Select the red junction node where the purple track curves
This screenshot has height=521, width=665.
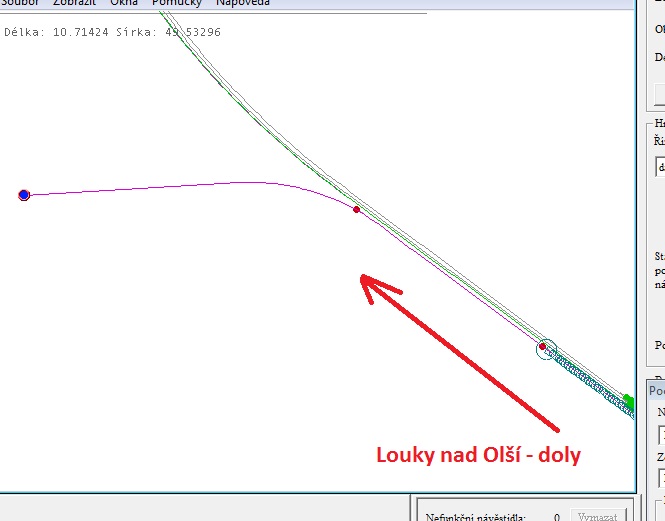pyautogui.click(x=356, y=209)
